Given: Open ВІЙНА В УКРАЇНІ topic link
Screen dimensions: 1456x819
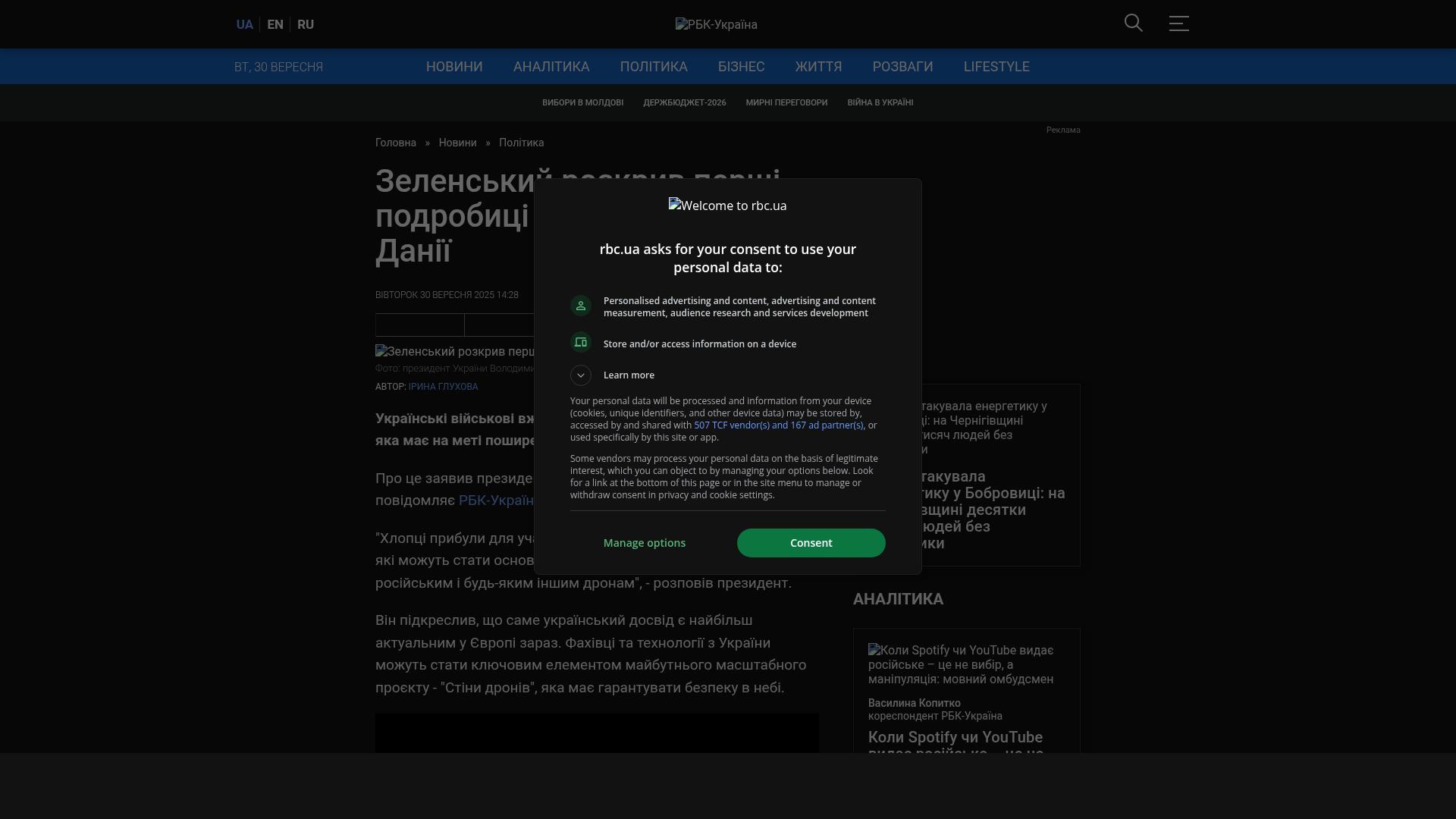Looking at the screenshot, I should click(x=880, y=103).
